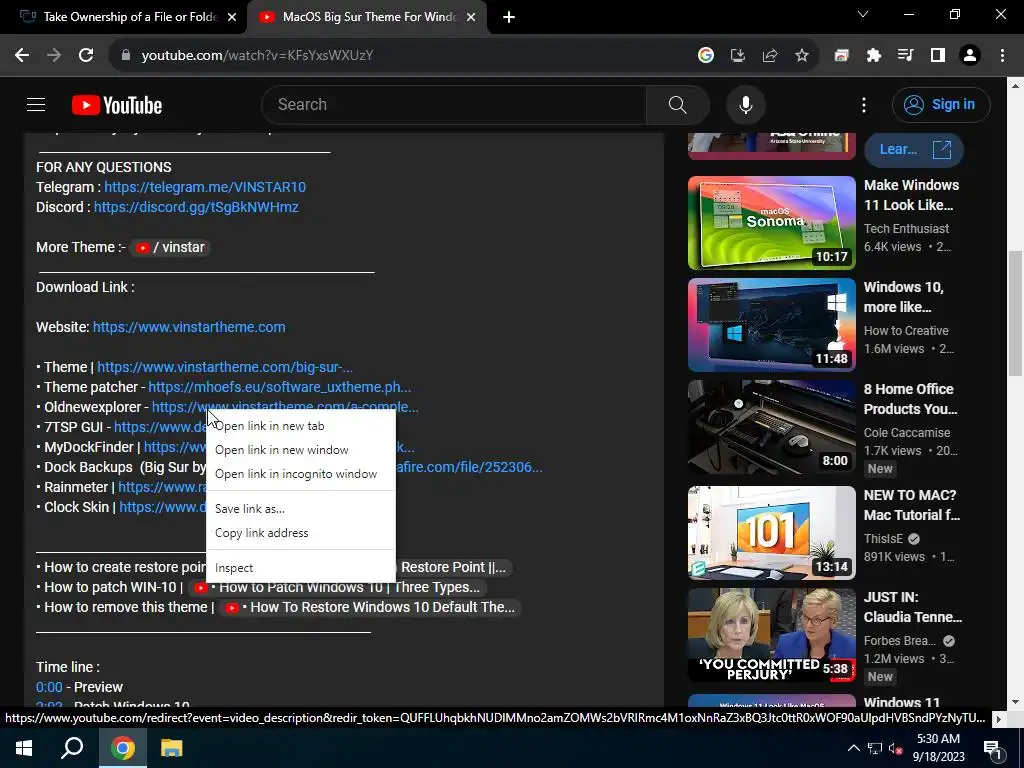The width and height of the screenshot is (1024, 768).
Task: Open the tab search chevron
Action: click(863, 14)
